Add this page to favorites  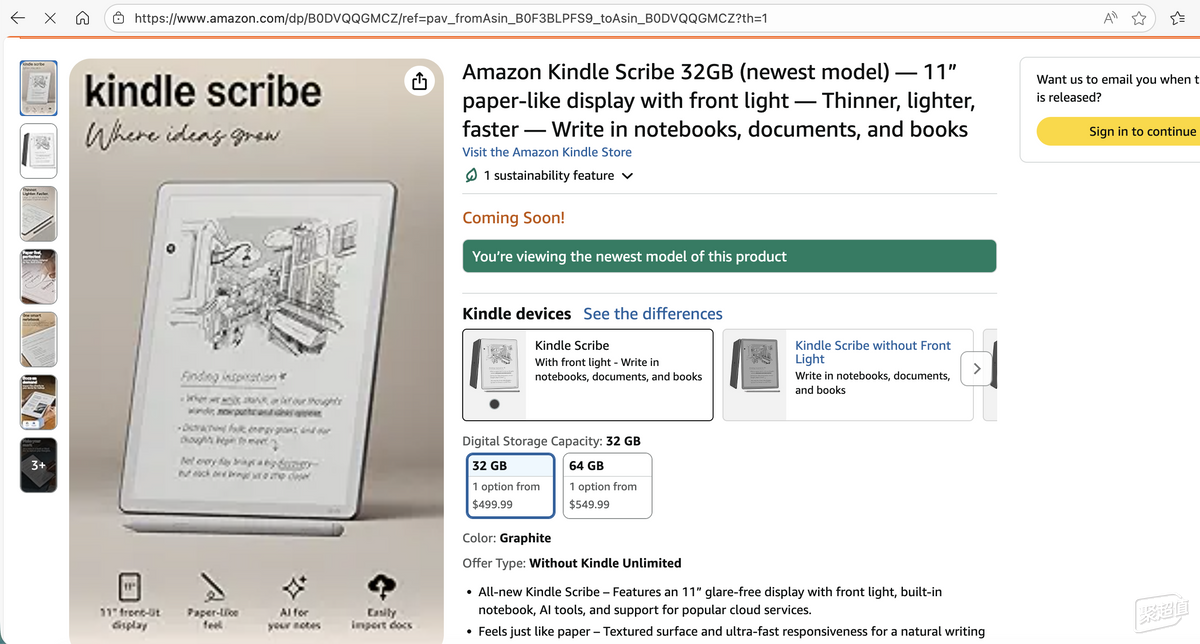tap(1139, 18)
